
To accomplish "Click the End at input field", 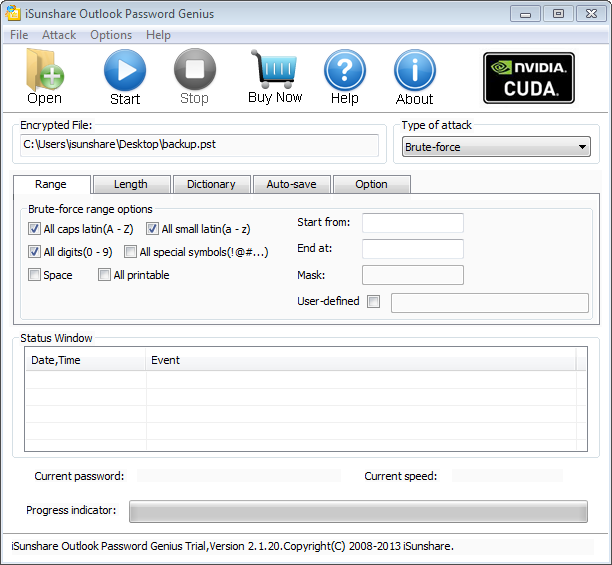I will tap(413, 249).
